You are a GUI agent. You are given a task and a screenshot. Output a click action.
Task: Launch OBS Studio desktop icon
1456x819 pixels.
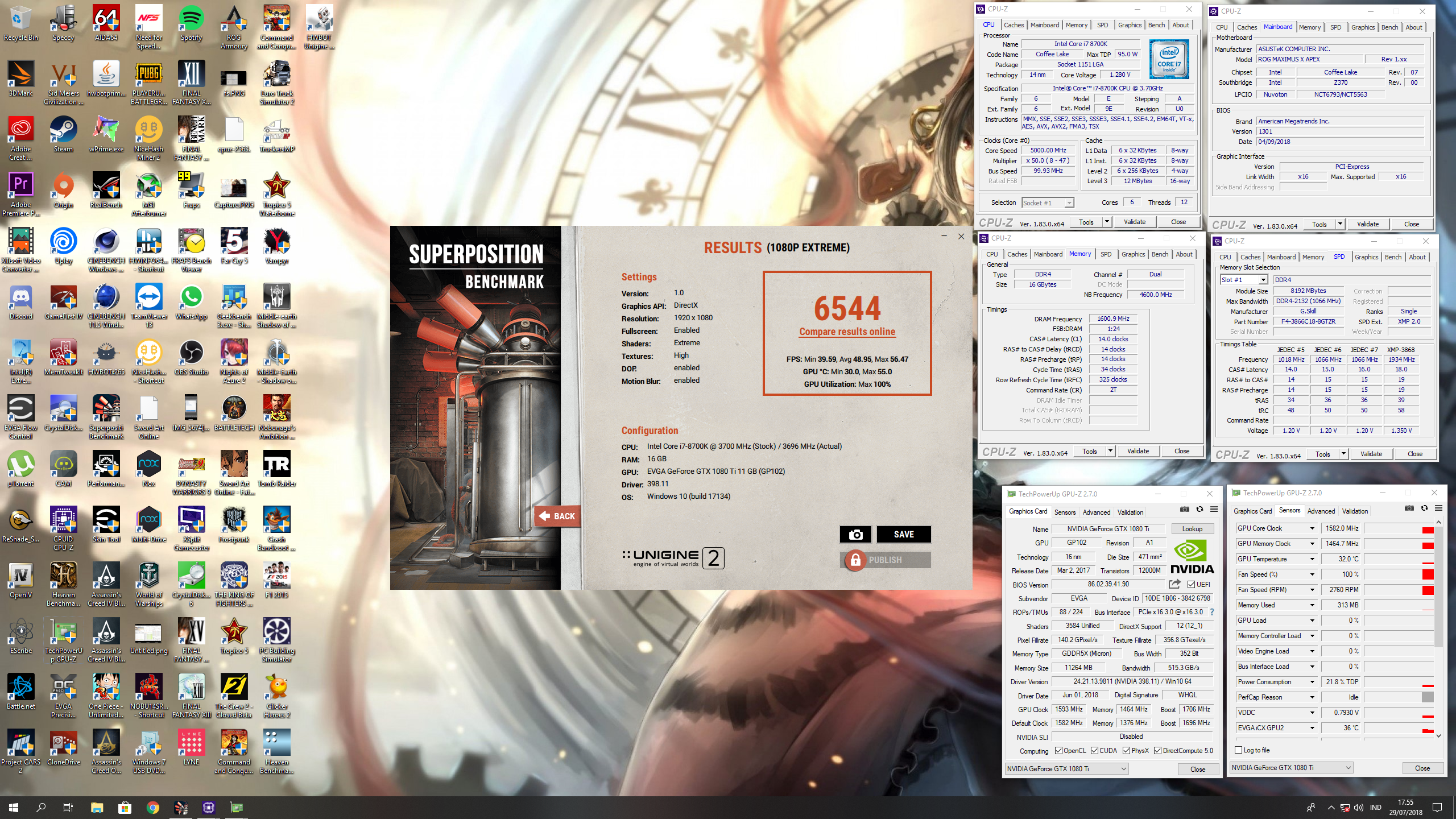tap(191, 357)
